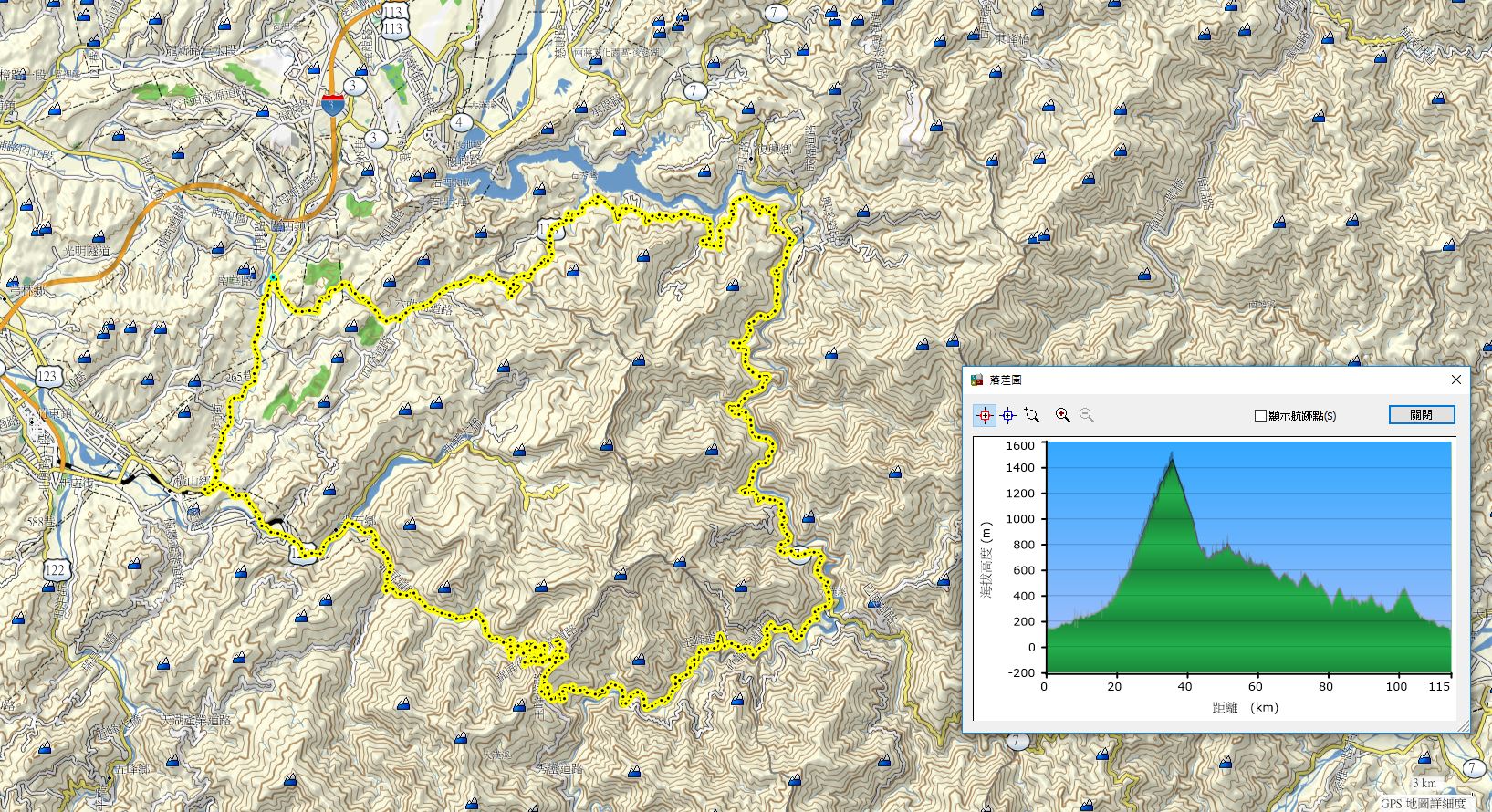Select the red crosshair tool in profile toolbar
This screenshot has width=1492, height=812.
pos(985,415)
